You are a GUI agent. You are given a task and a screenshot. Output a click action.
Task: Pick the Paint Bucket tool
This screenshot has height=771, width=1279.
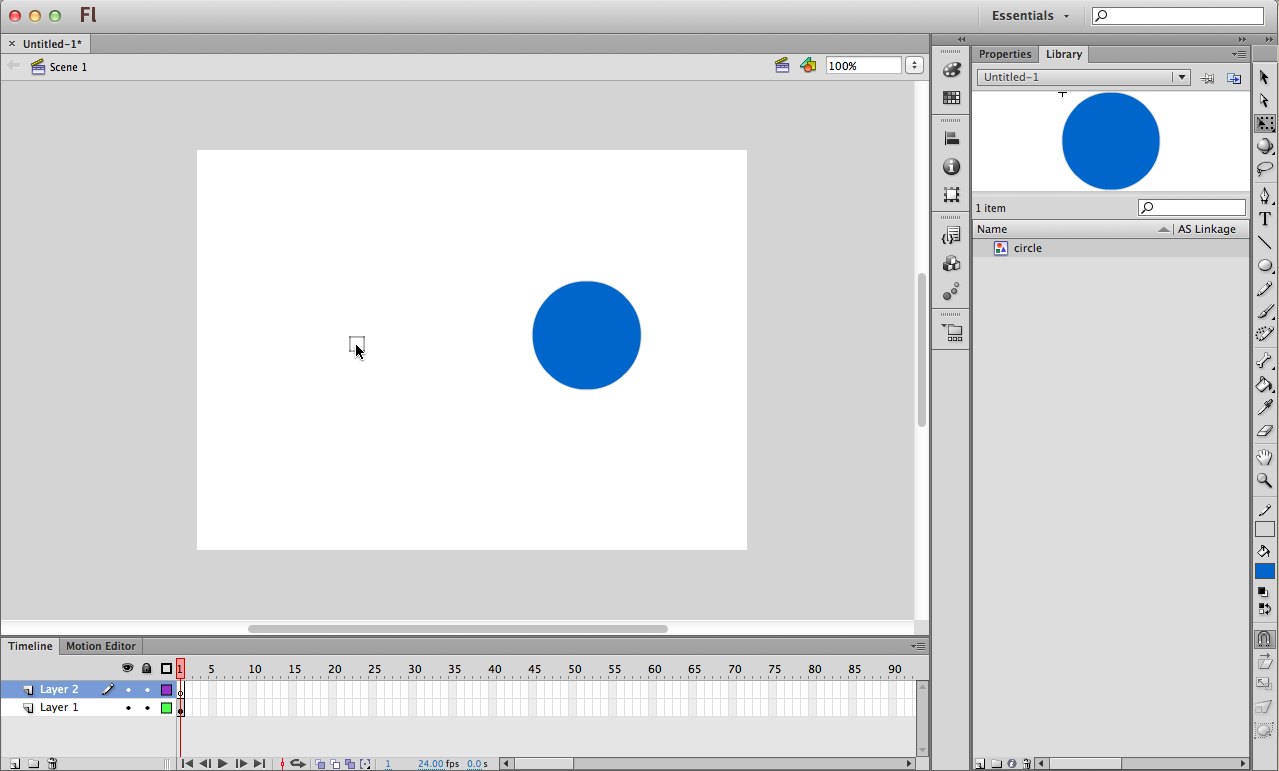(1265, 385)
